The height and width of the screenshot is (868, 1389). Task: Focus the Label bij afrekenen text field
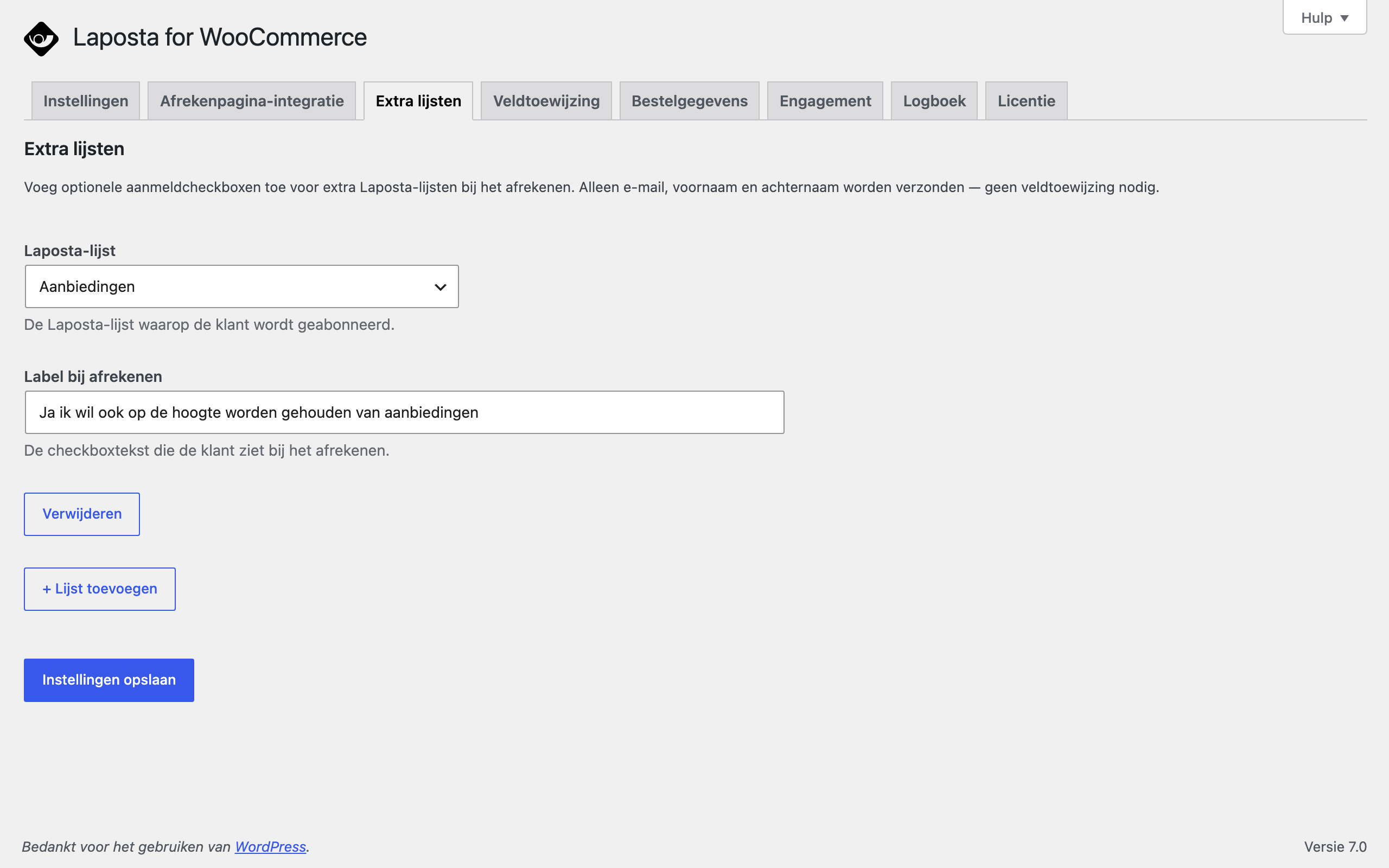point(405,412)
